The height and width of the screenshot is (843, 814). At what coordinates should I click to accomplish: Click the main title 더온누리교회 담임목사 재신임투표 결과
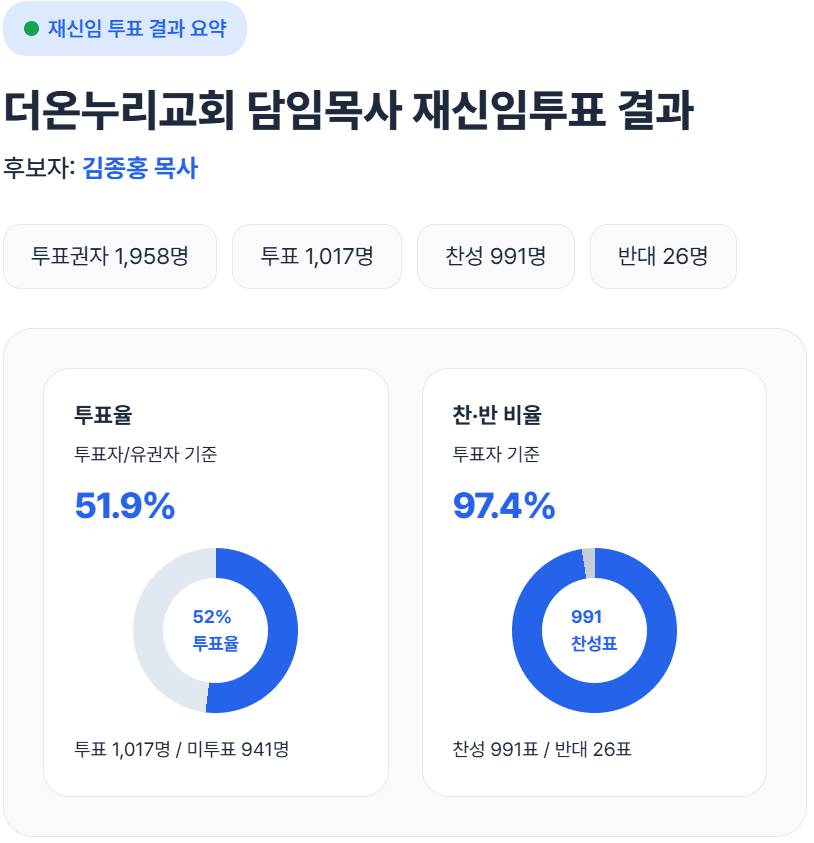pyautogui.click(x=348, y=110)
